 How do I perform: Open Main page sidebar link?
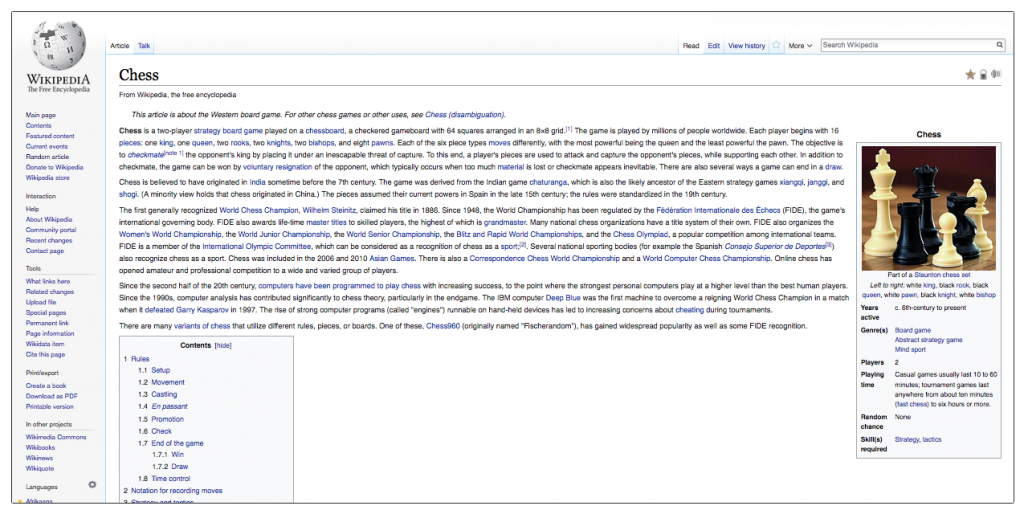(40, 115)
